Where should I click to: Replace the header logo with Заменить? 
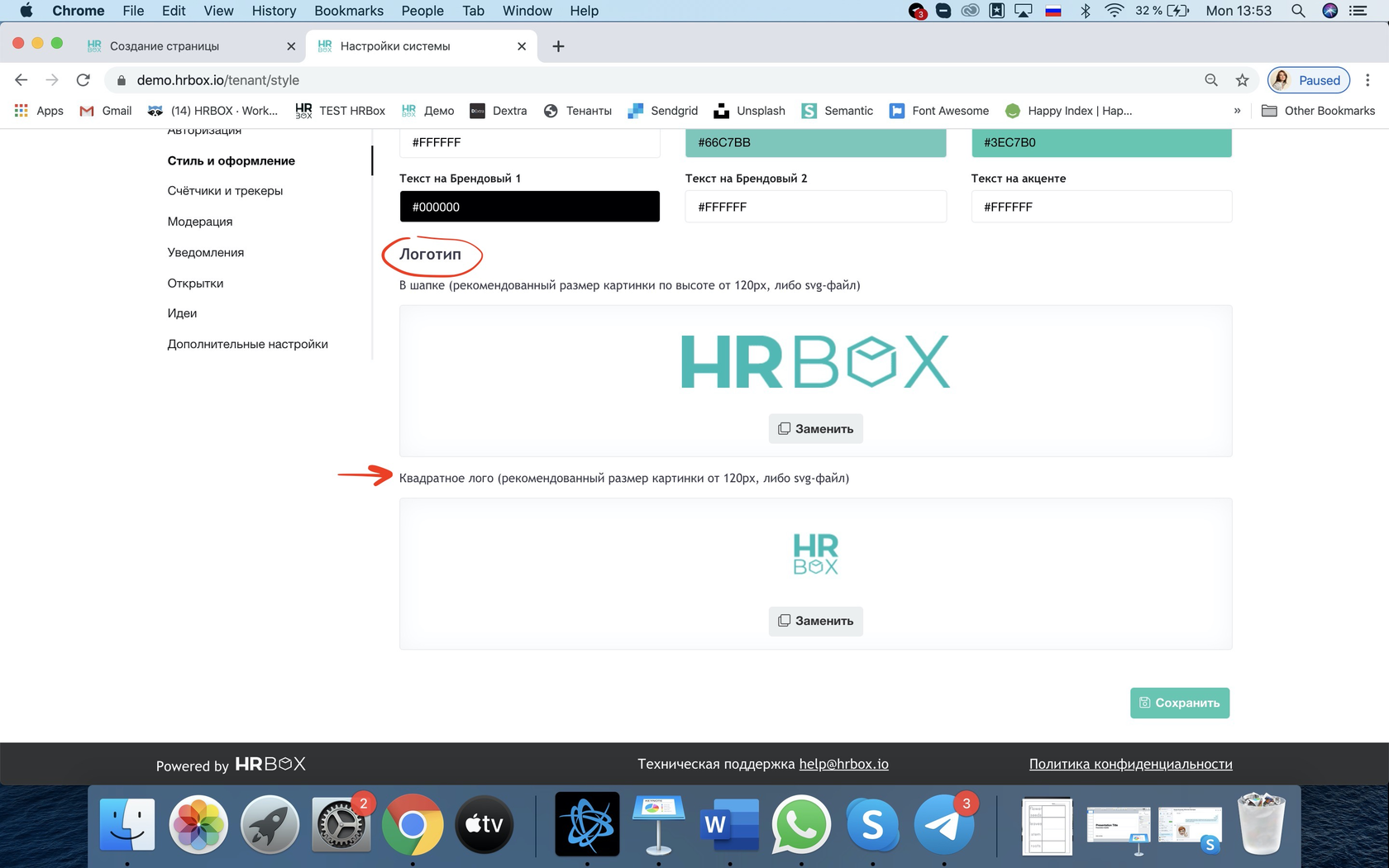(815, 428)
